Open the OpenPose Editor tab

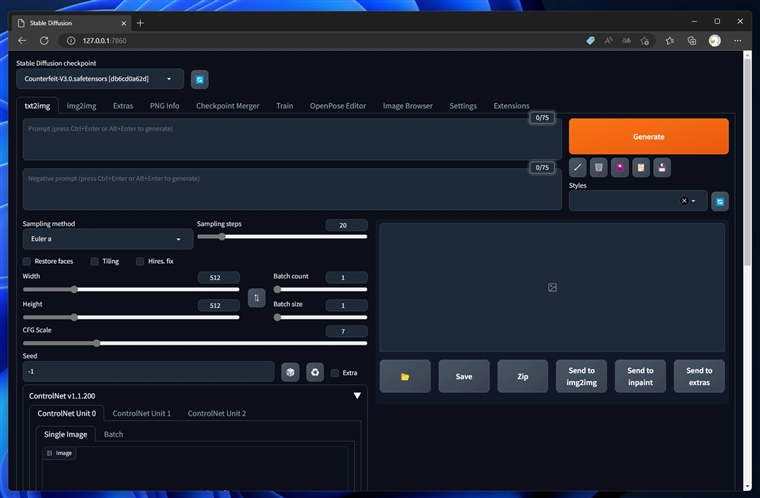click(338, 106)
